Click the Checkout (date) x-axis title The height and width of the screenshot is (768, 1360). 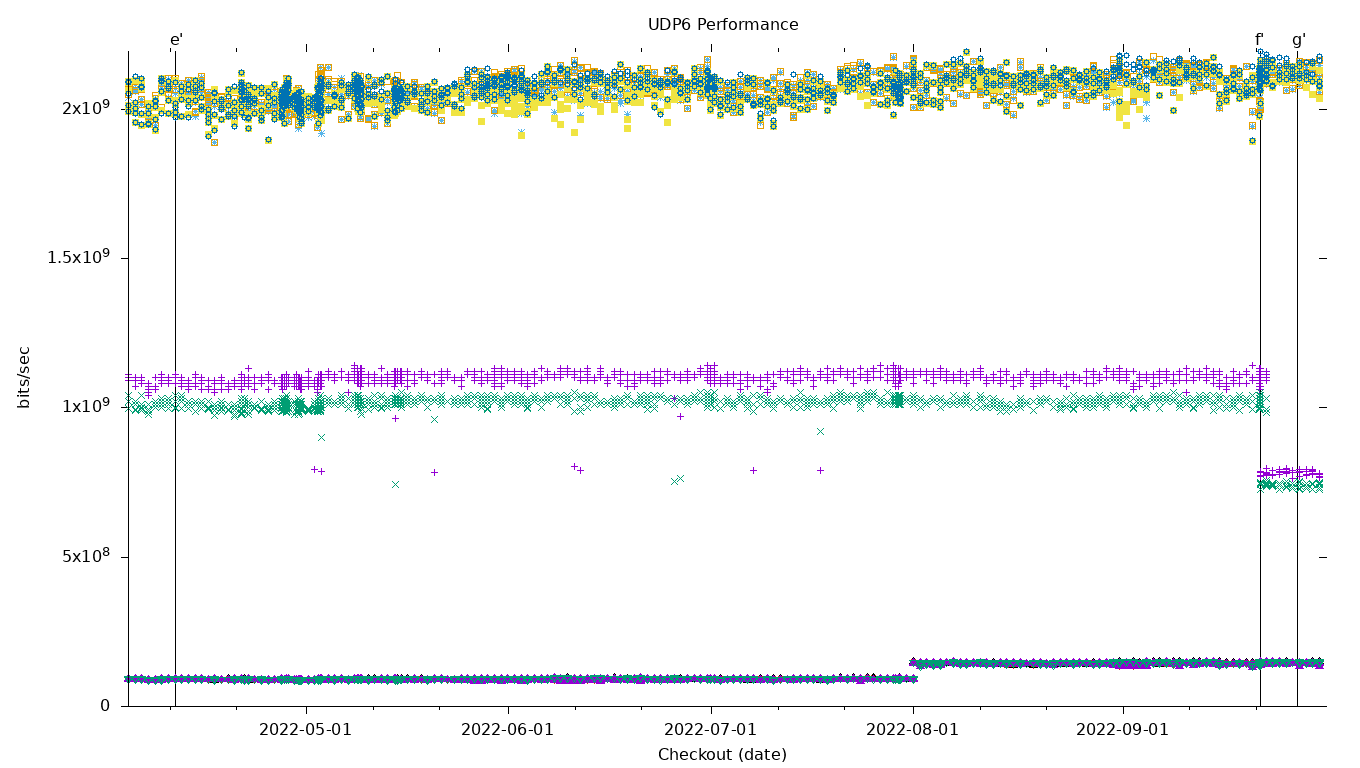722,755
